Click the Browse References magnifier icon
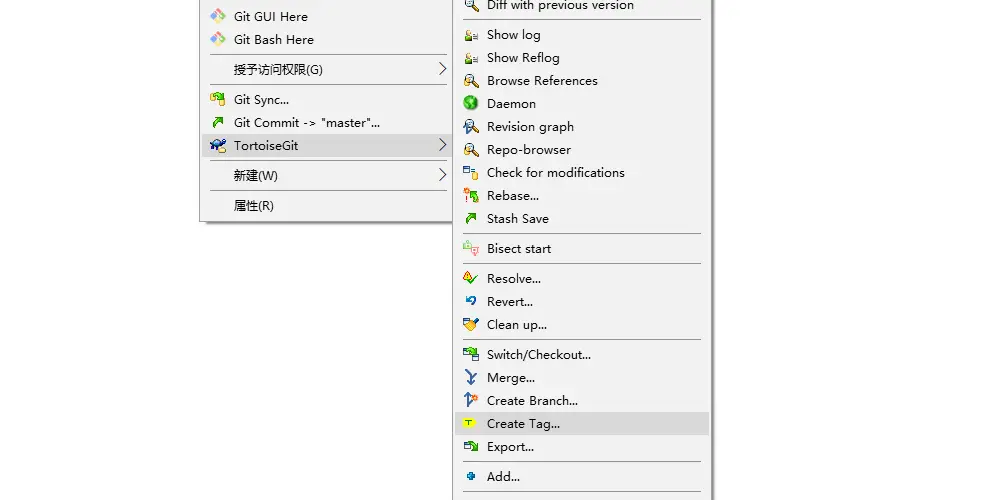Image resolution: width=1000 pixels, height=500 pixels. click(x=471, y=81)
